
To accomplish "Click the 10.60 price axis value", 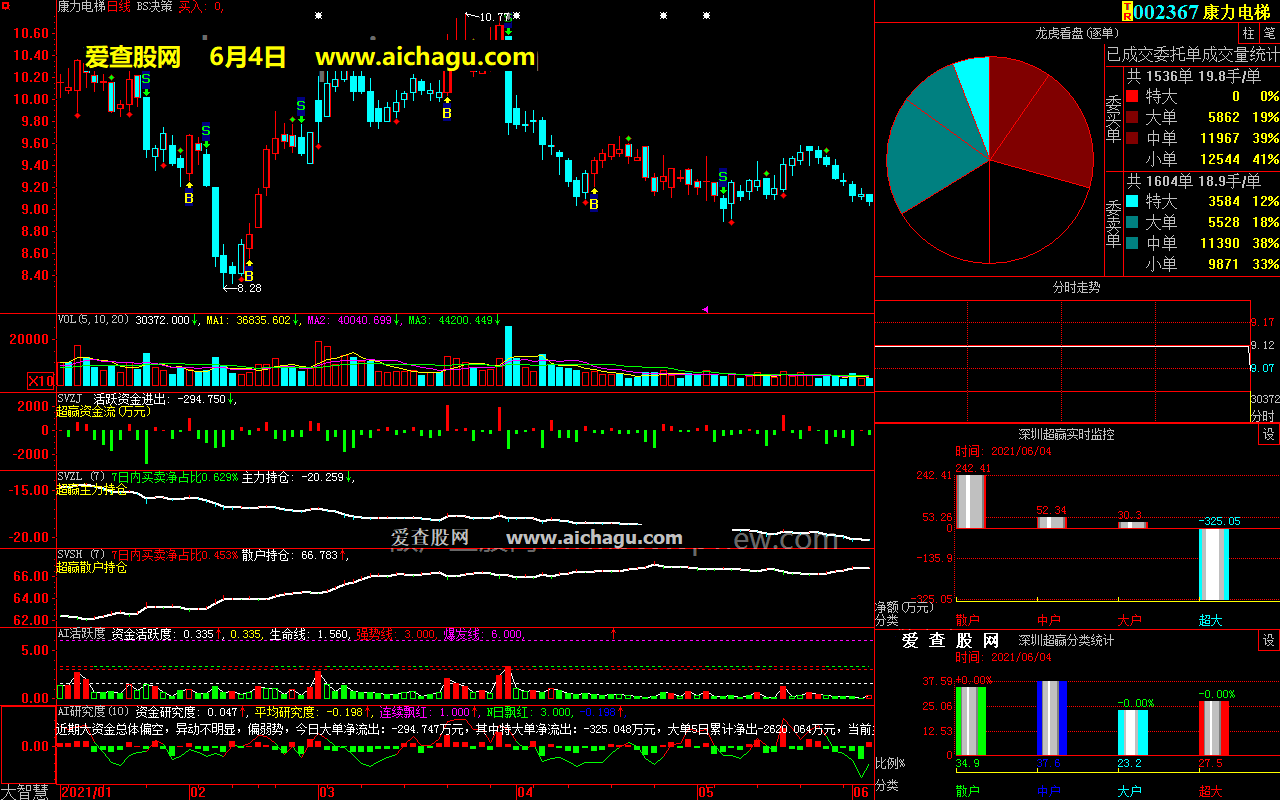I will coord(30,33).
